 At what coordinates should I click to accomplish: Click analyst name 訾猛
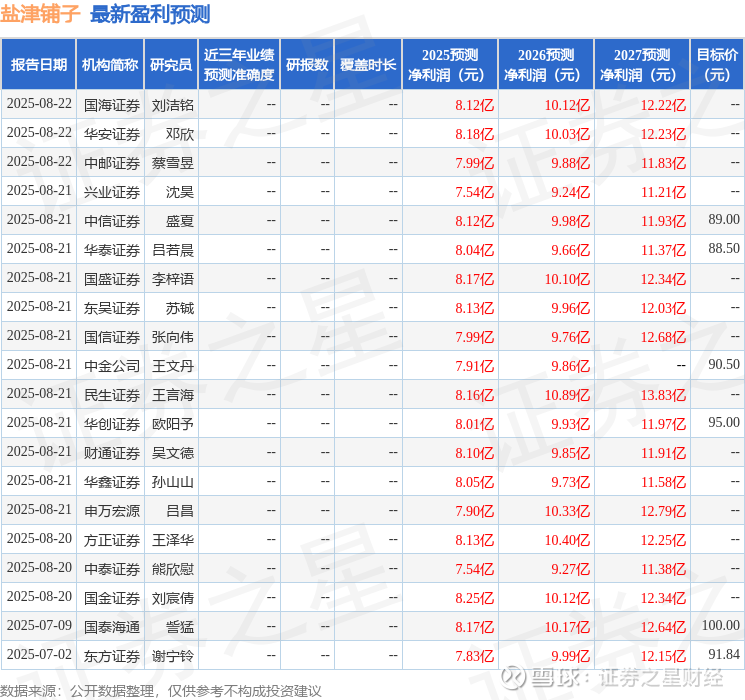tap(180, 627)
